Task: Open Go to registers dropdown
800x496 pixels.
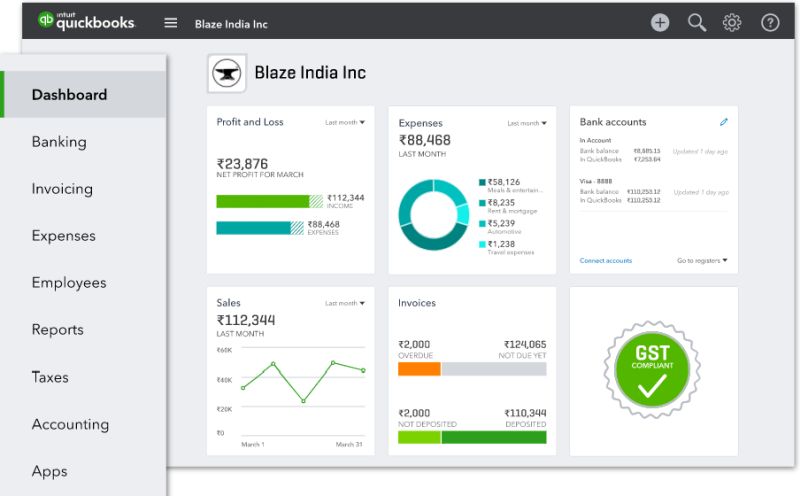Action: [702, 260]
